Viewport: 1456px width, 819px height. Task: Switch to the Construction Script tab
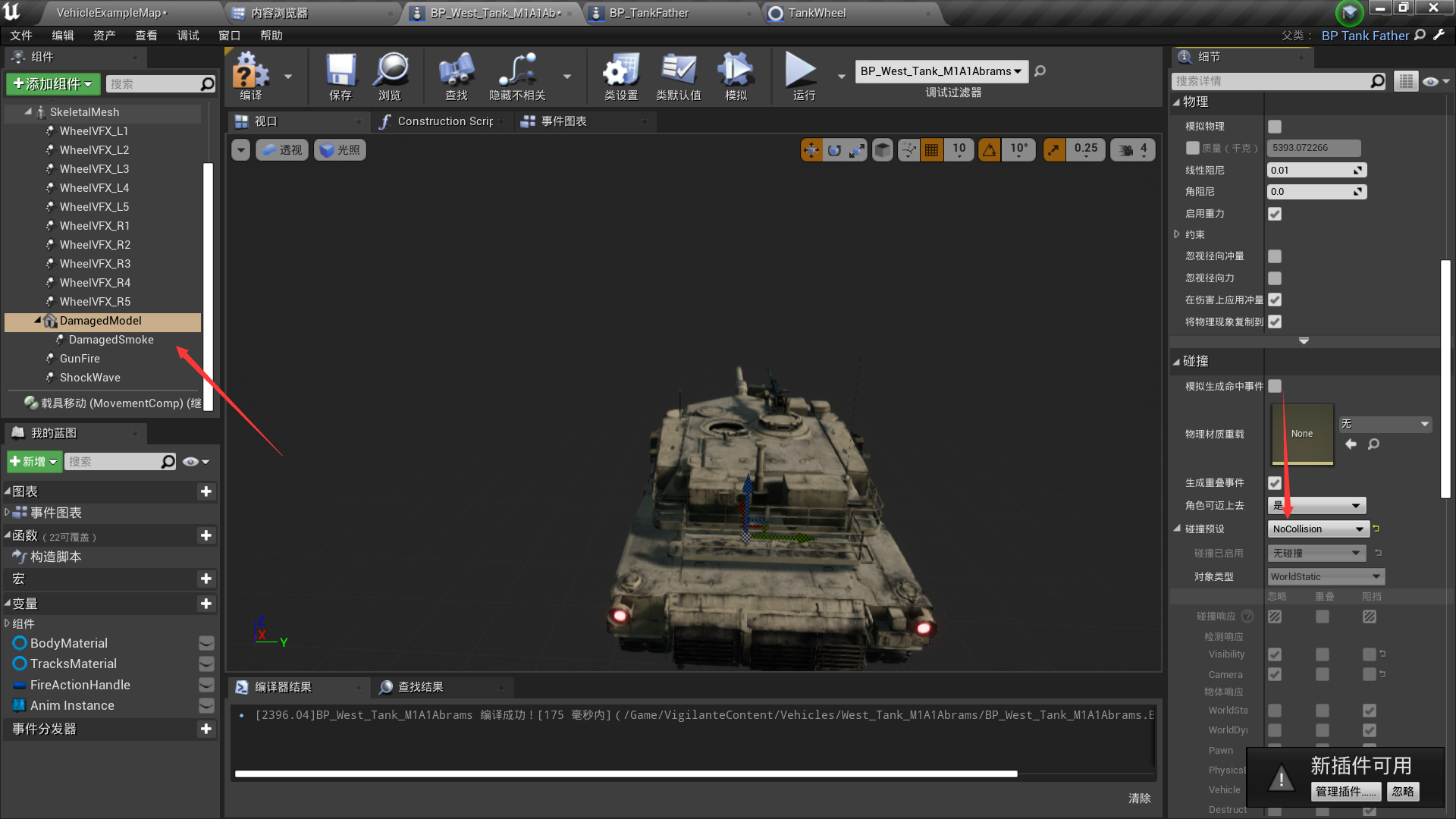coord(444,121)
